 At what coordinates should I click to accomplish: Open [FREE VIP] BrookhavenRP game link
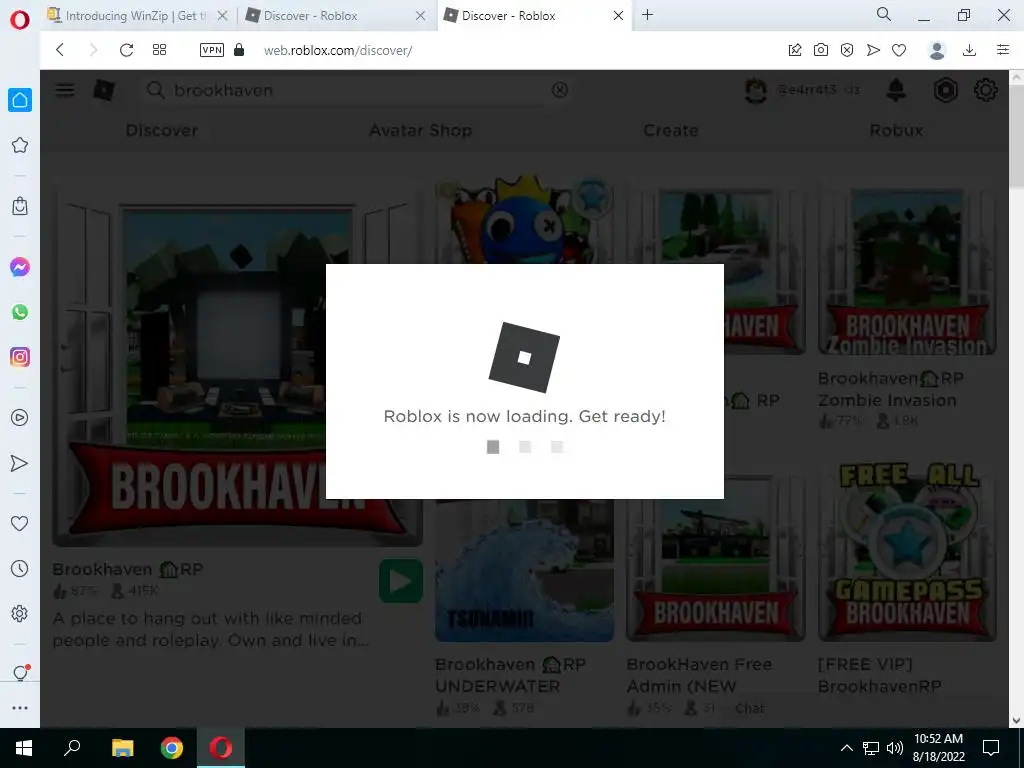click(x=880, y=675)
